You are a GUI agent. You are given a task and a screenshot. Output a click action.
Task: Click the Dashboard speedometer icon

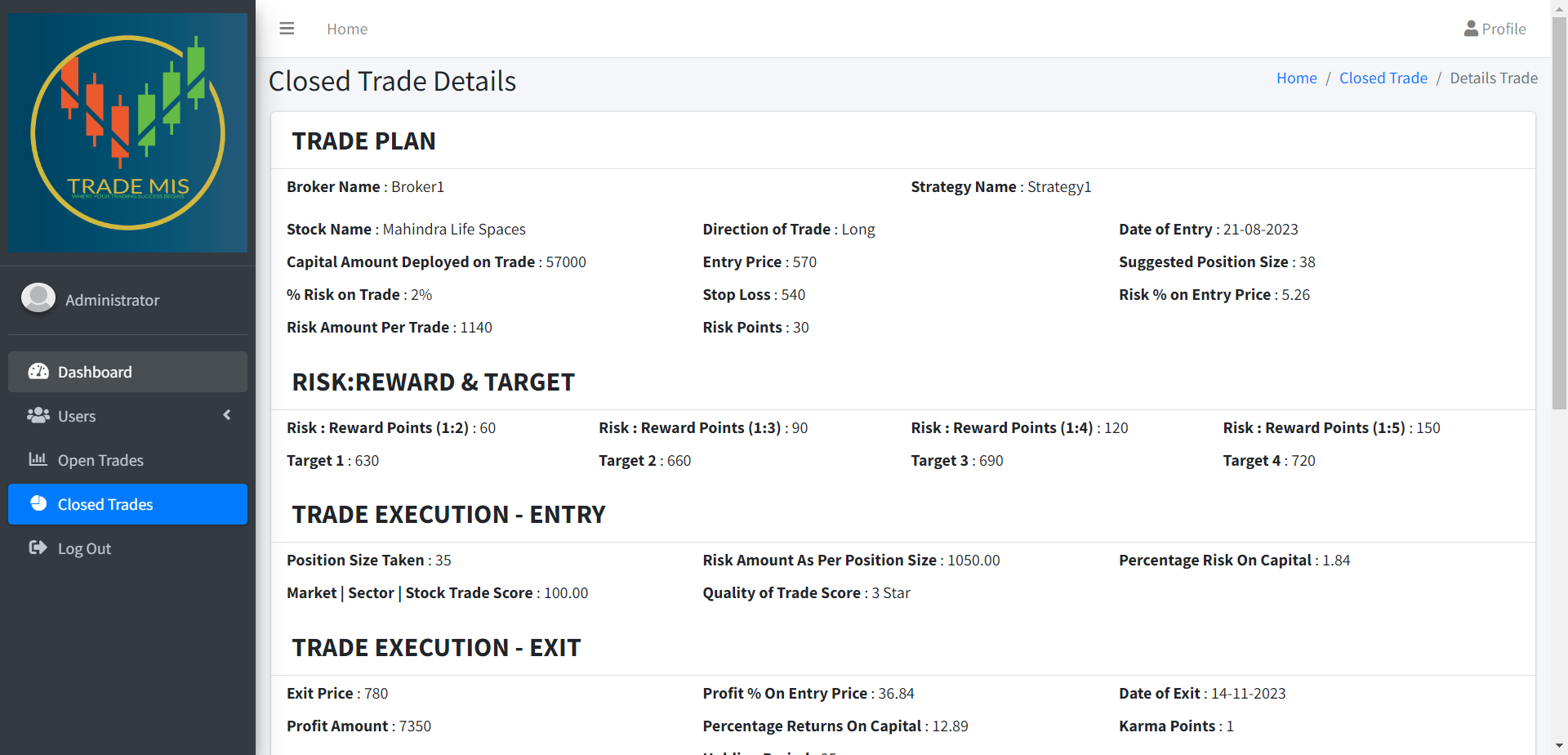pyautogui.click(x=38, y=372)
